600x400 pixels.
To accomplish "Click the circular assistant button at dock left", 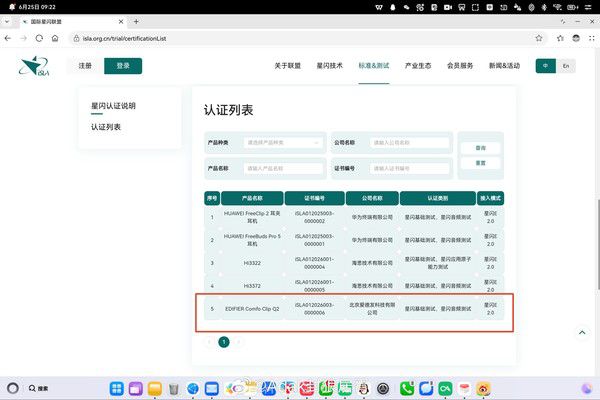I will [13, 388].
